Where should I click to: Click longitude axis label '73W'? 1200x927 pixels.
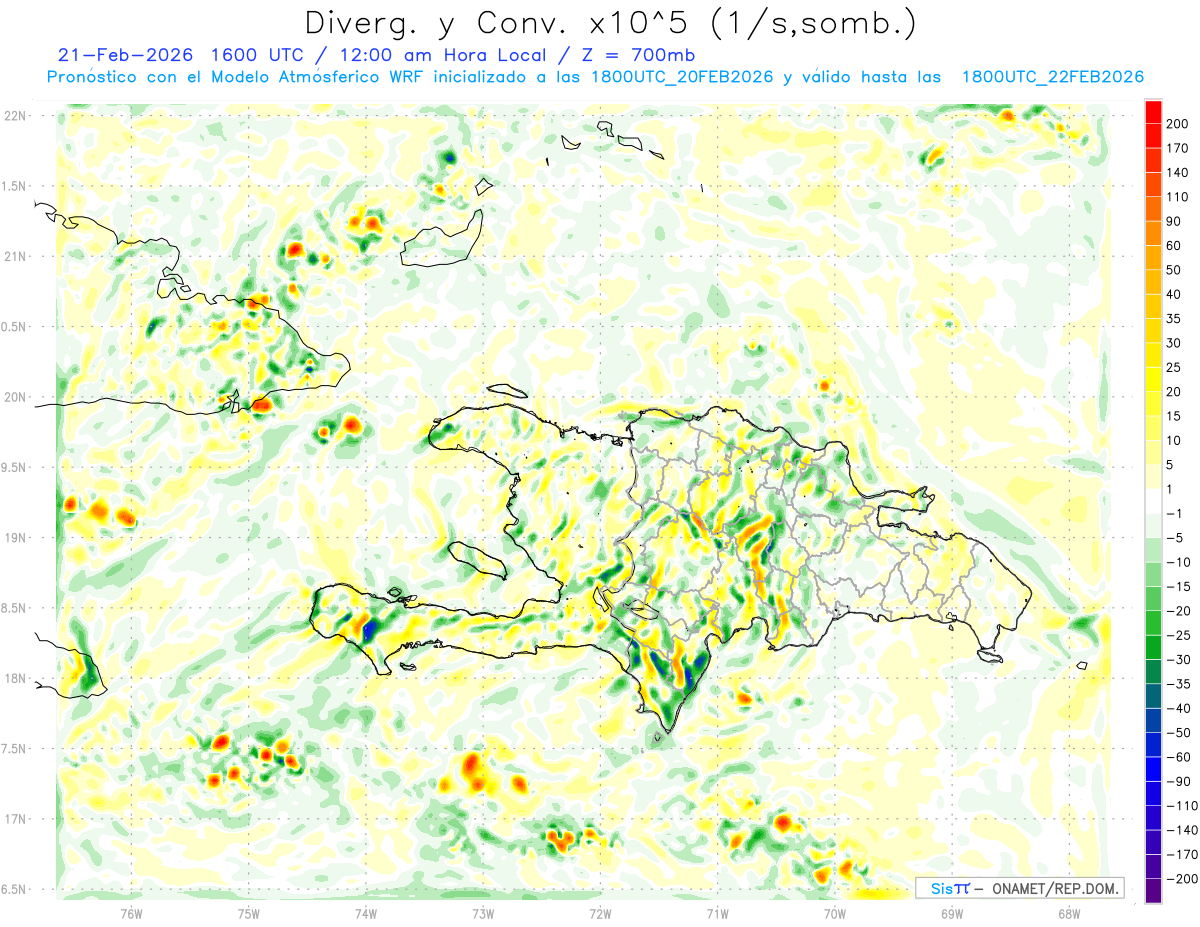(x=483, y=913)
